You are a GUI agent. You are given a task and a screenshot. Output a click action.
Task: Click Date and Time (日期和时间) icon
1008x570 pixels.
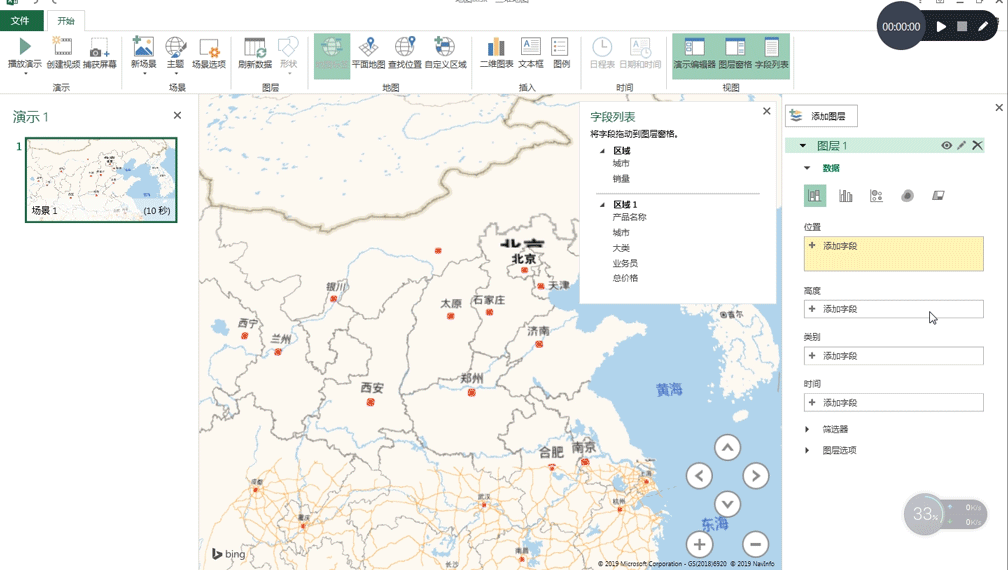pyautogui.click(x=640, y=46)
